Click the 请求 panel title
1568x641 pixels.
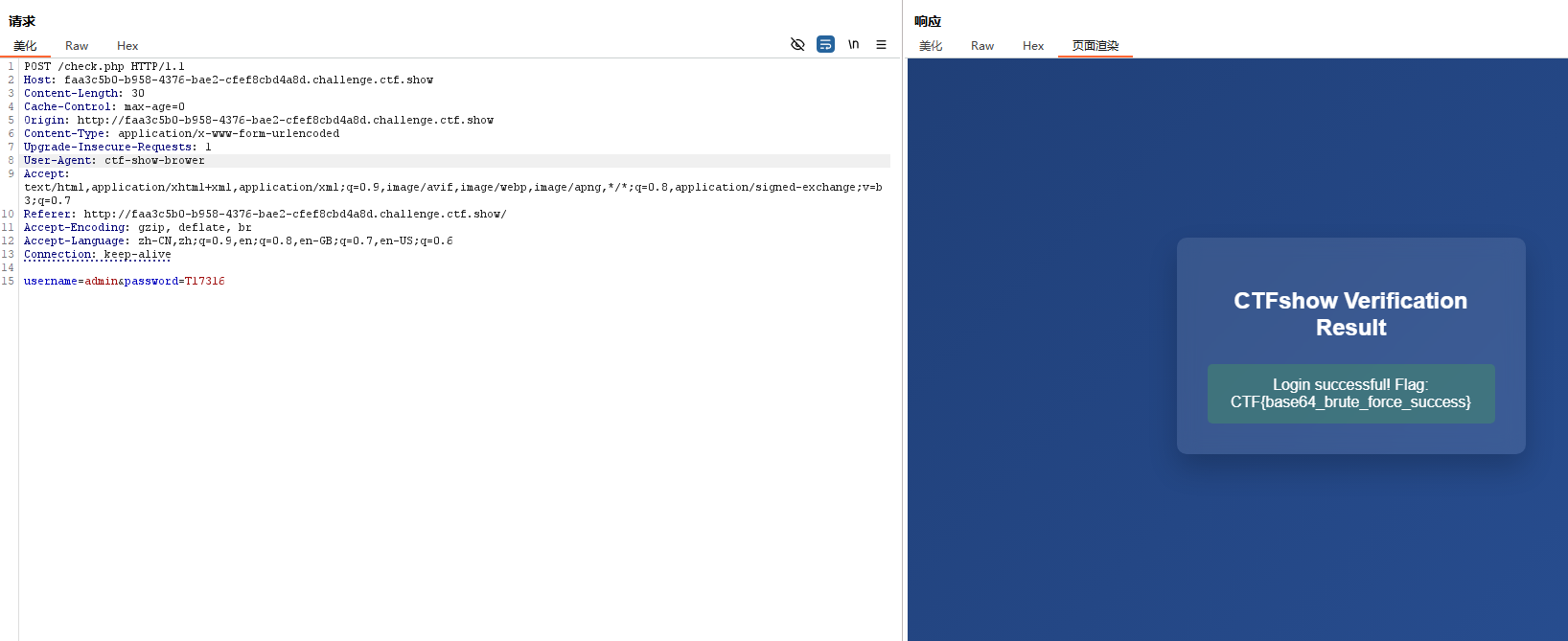[x=22, y=21]
